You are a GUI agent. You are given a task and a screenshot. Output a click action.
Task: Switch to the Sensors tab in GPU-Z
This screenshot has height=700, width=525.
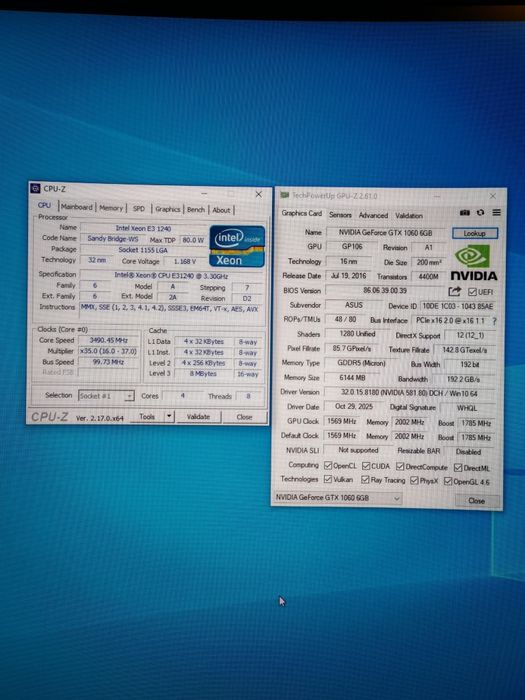tap(340, 215)
